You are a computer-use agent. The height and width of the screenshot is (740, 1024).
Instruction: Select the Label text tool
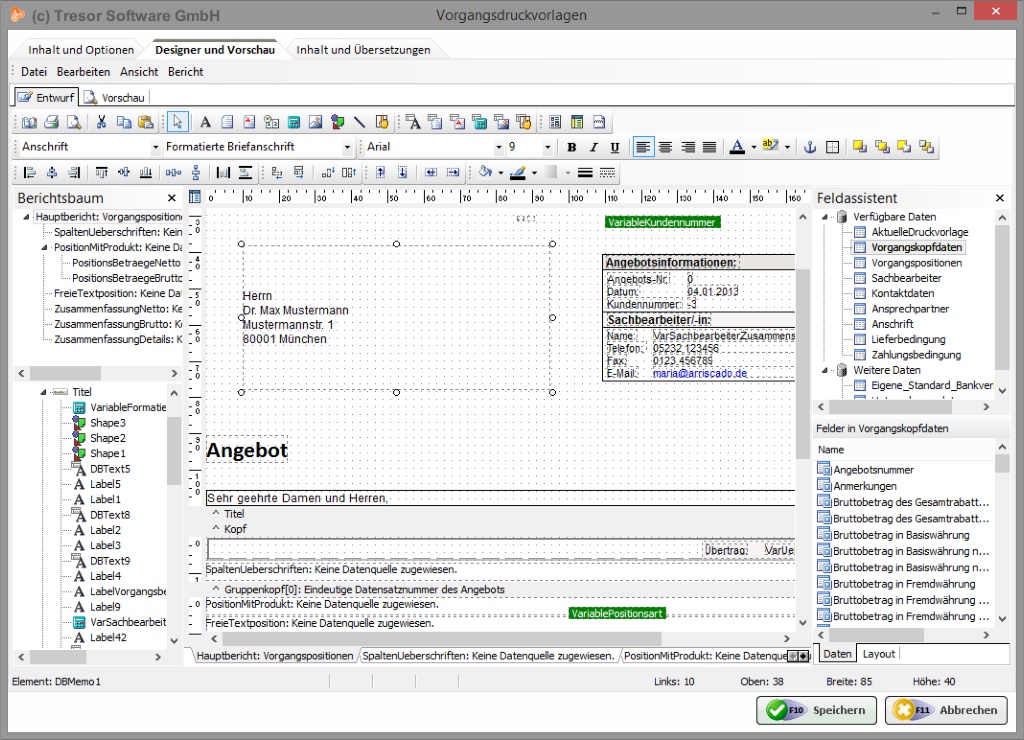205,122
